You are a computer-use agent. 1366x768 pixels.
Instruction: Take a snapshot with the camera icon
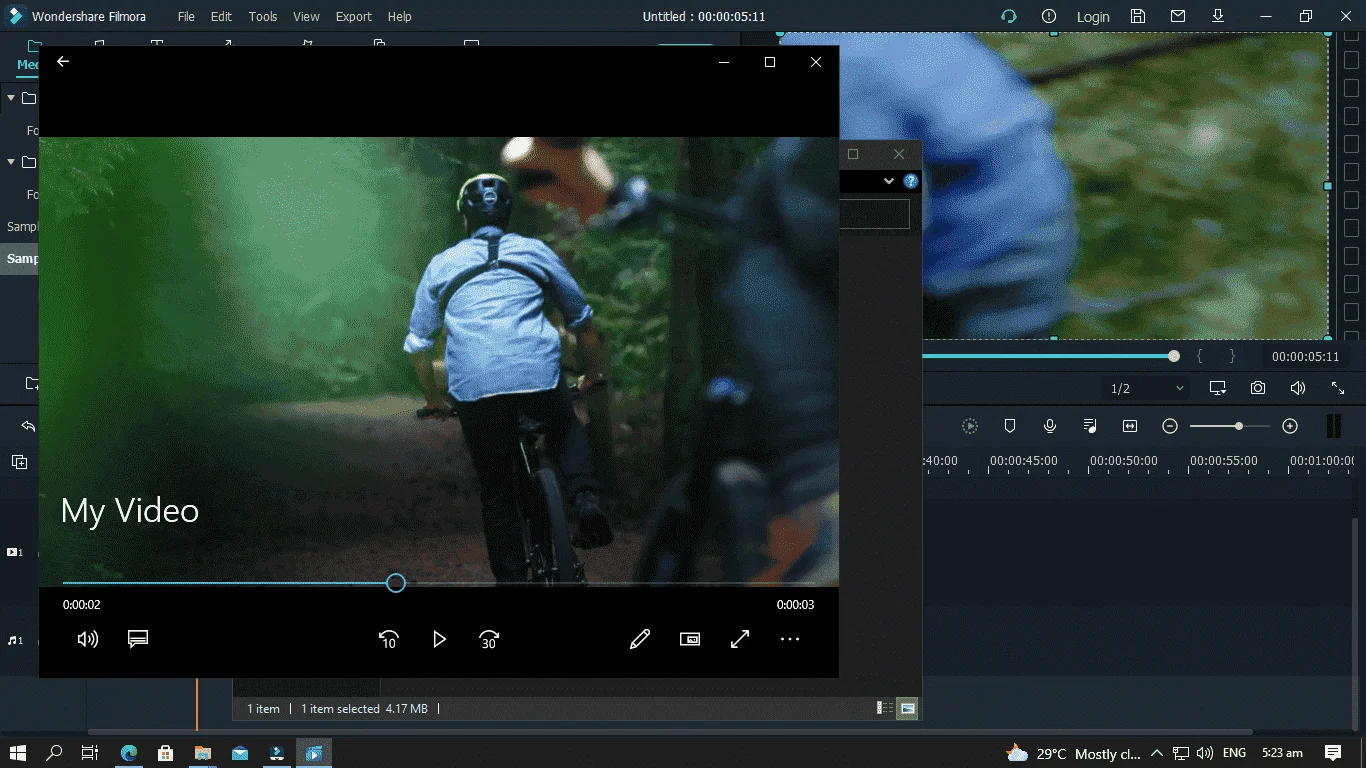click(1258, 388)
